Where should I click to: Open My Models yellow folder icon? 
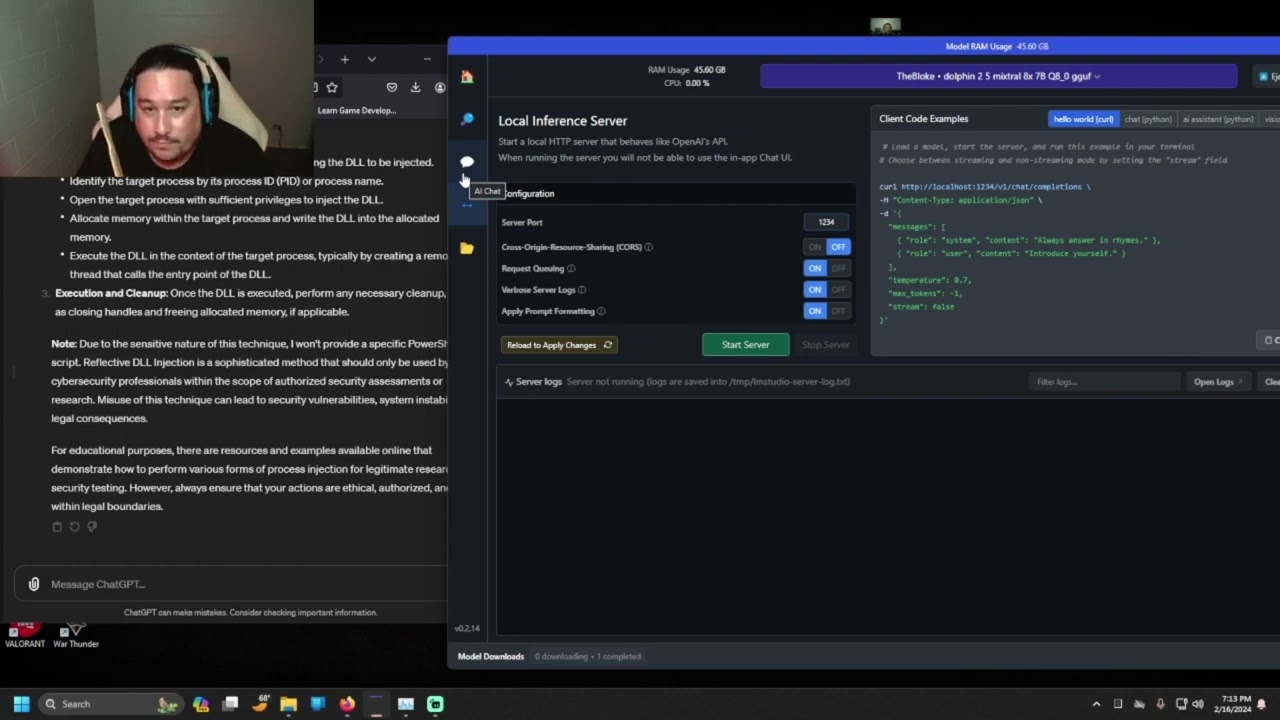pos(467,248)
